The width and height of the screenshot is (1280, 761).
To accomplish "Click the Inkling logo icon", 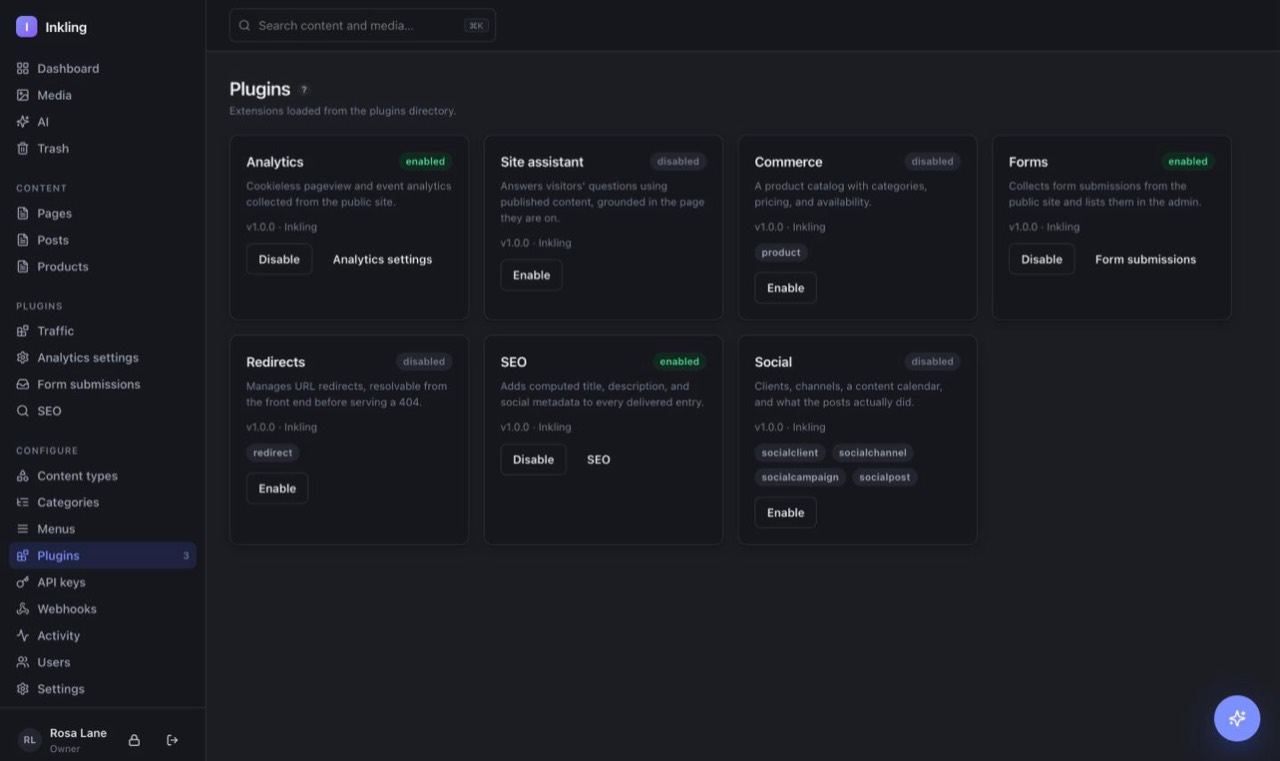I will coord(26,27).
